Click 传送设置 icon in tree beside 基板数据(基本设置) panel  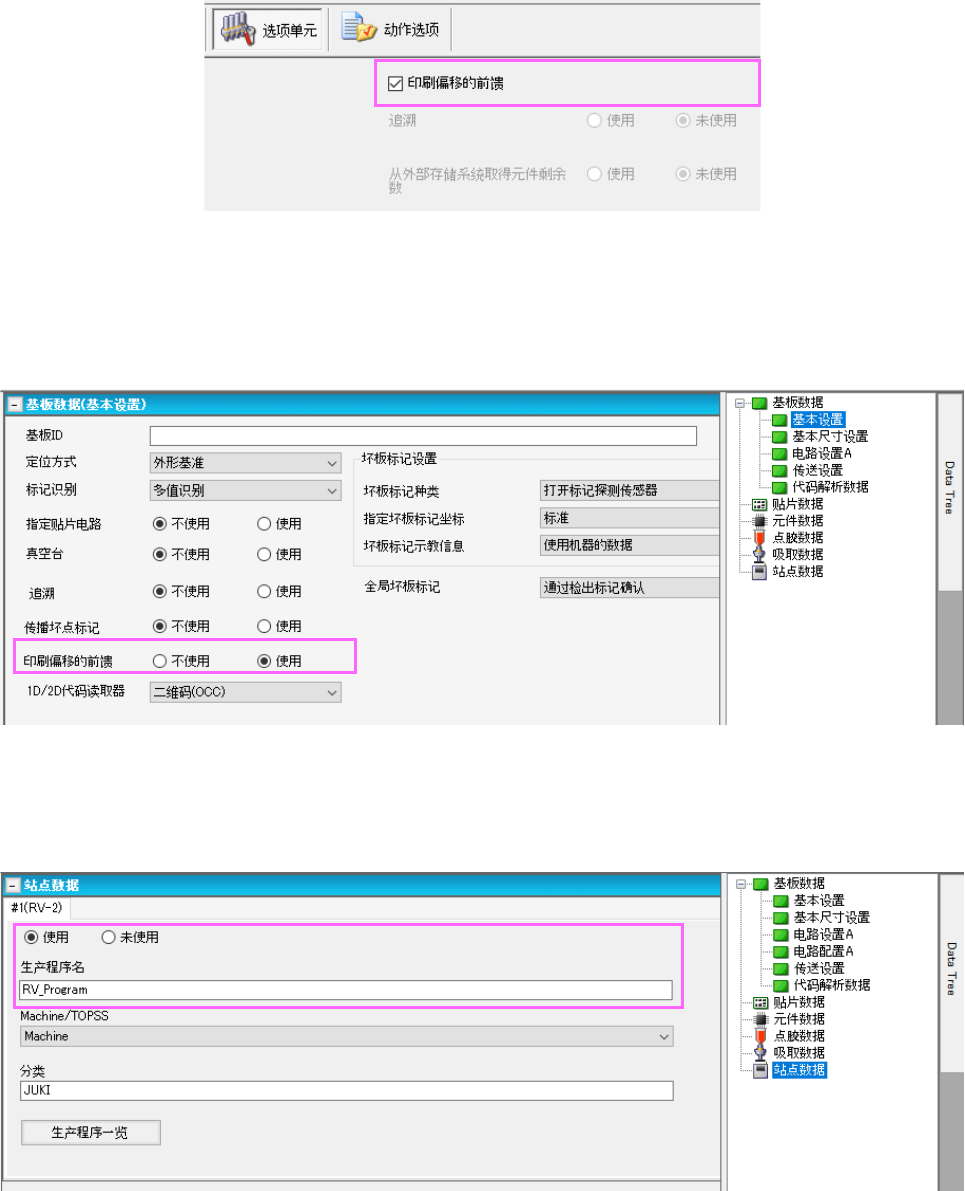tap(780, 471)
